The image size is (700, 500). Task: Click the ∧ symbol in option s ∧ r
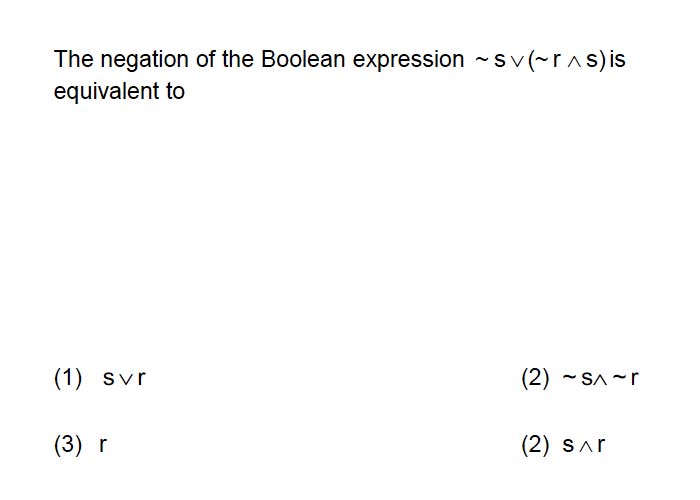585,446
